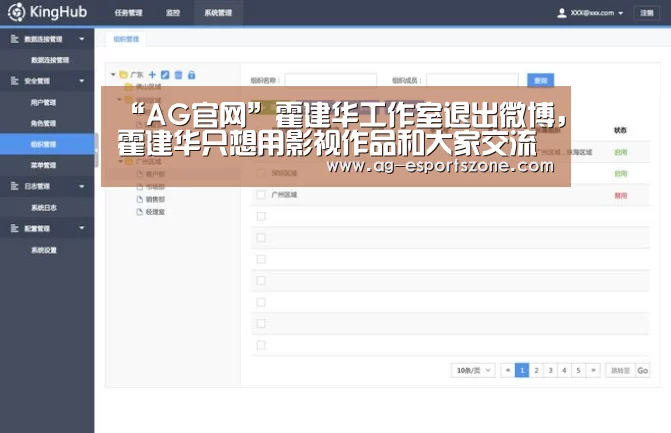Collapse the 配置管理 sidebar group arrow
This screenshot has height=433, width=671.
(x=82, y=228)
